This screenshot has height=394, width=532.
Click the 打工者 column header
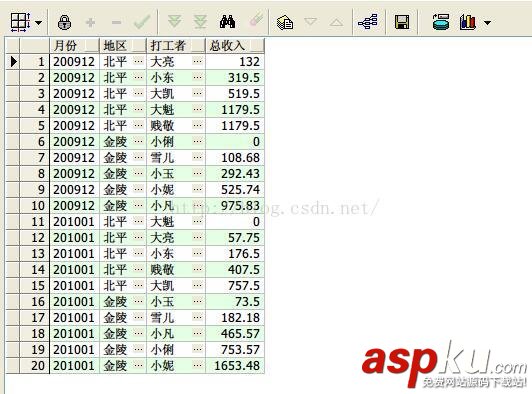(176, 45)
